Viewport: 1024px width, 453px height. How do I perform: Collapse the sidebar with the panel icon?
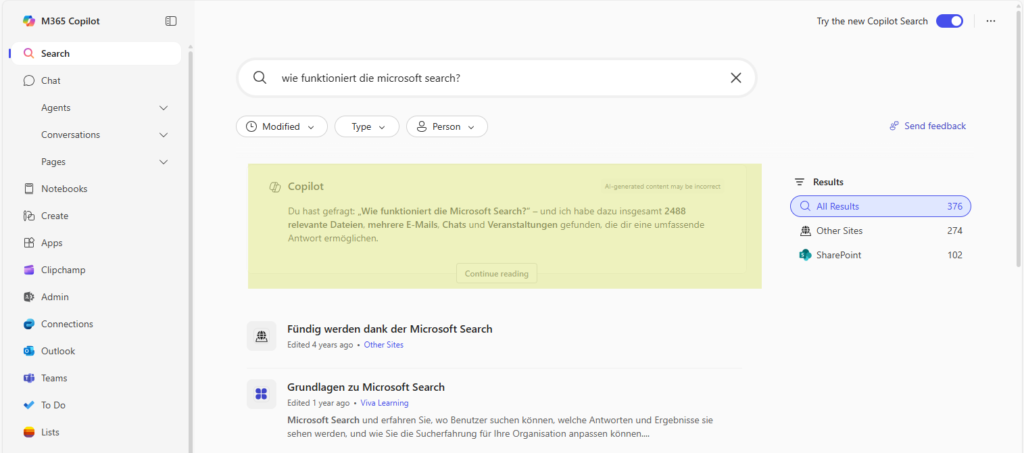coord(170,21)
